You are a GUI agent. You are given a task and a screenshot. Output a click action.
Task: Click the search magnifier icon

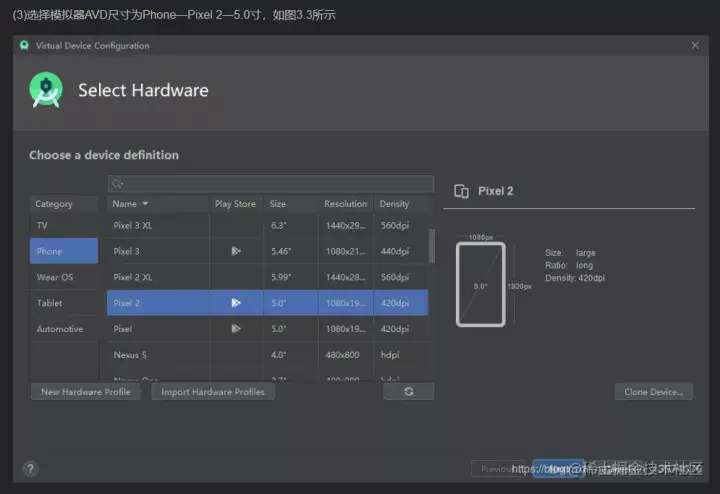point(117,184)
